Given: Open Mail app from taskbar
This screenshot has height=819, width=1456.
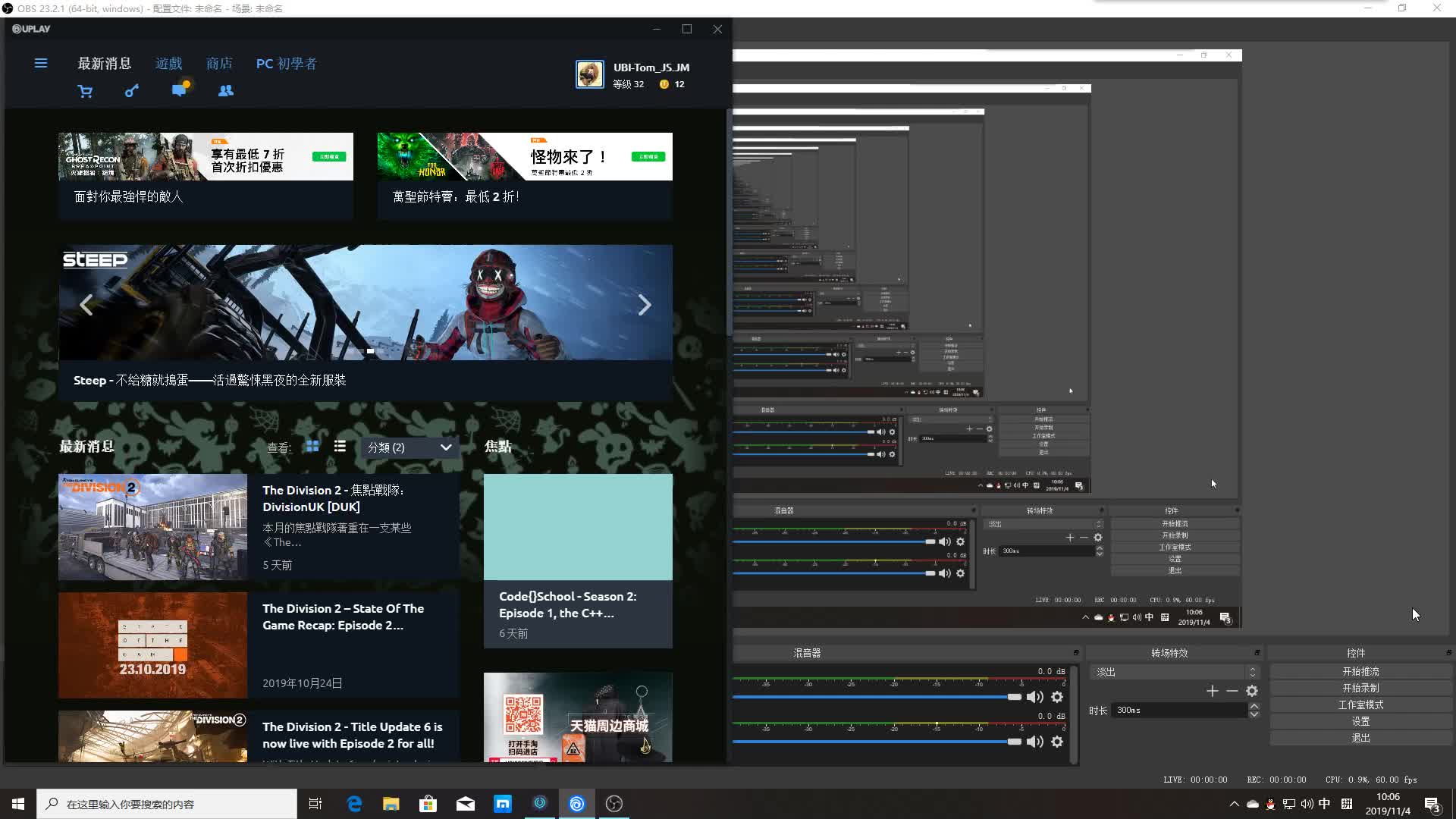Looking at the screenshot, I should coord(466,804).
